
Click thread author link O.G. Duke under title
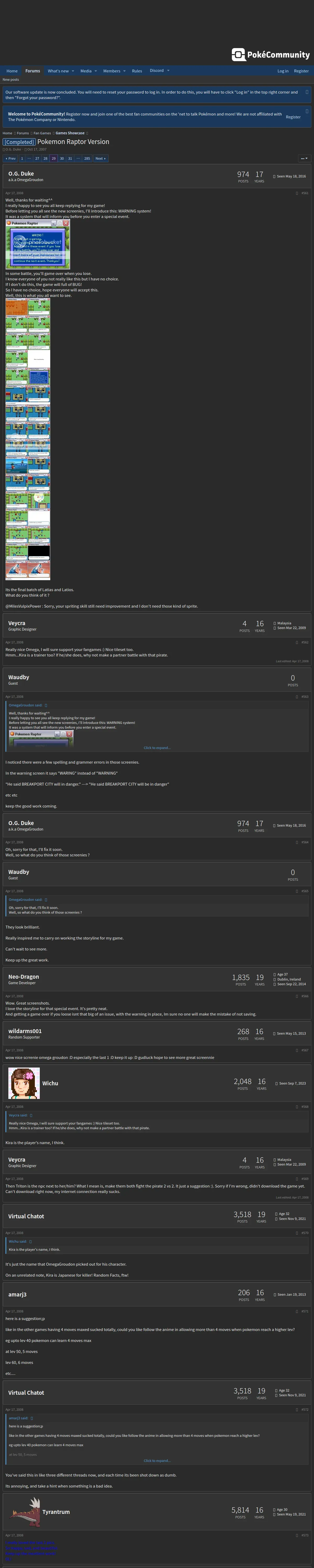[13, 149]
